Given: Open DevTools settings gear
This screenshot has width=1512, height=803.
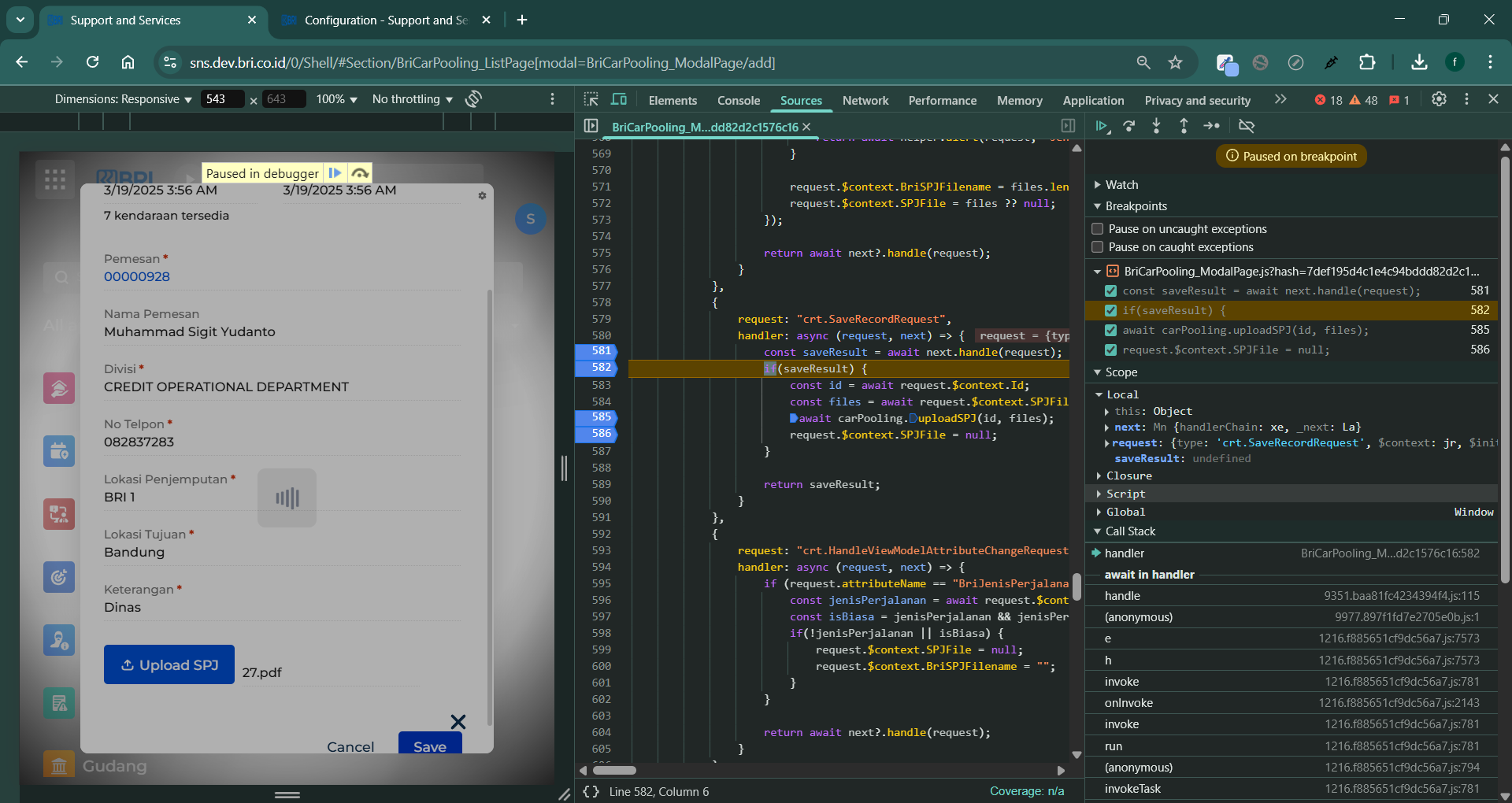Looking at the screenshot, I should pyautogui.click(x=1439, y=99).
